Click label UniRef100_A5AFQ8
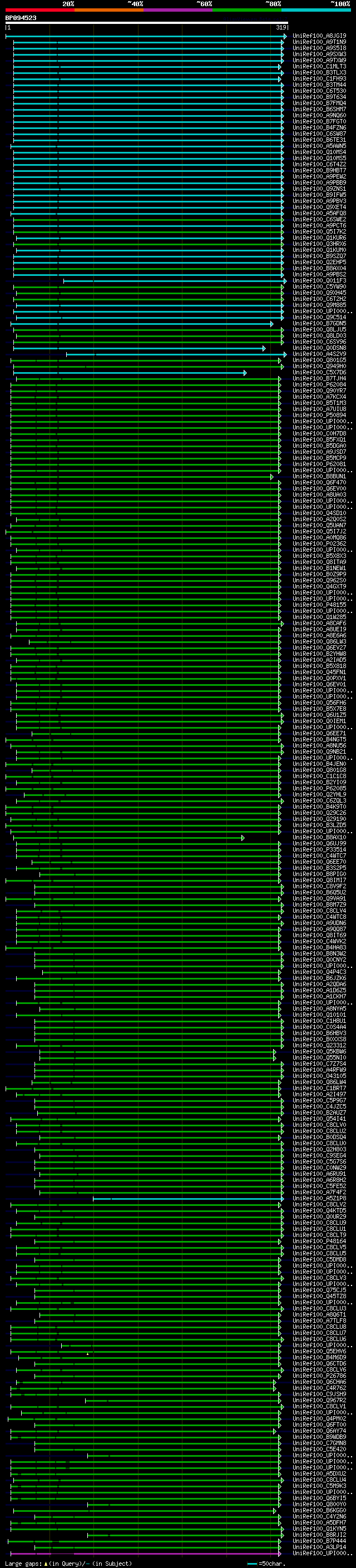Viewport: 356px width, 1568px height. pyautogui.click(x=319, y=214)
